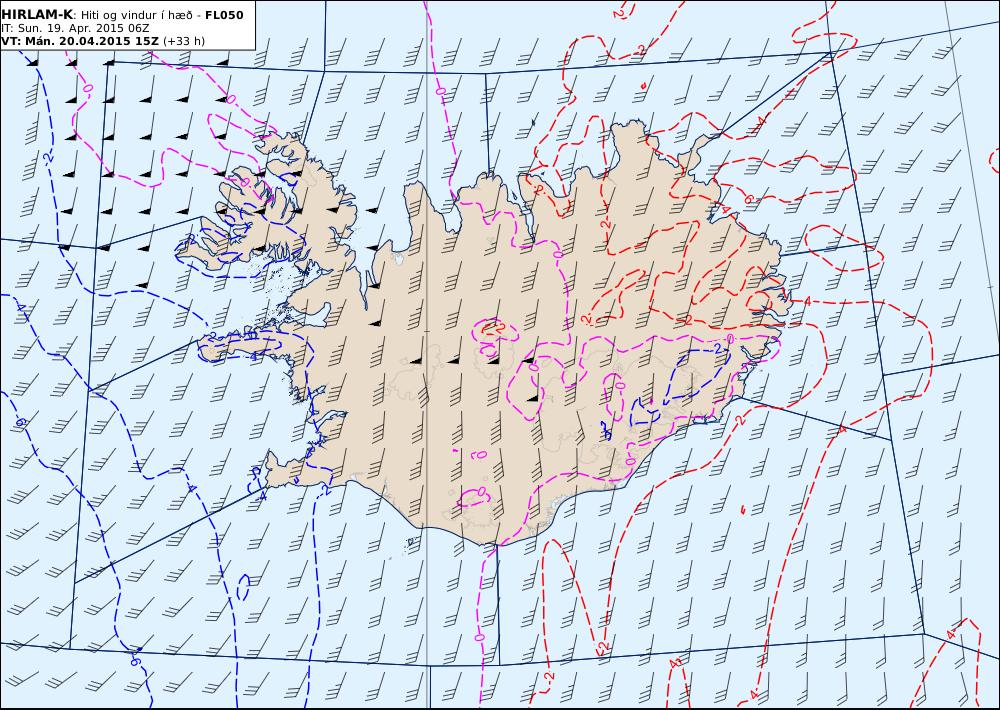The image size is (1000, 710).
Task: Click the 'VT: Mán. 20.04.2015 15Z' valid time
Action: (x=80, y=41)
